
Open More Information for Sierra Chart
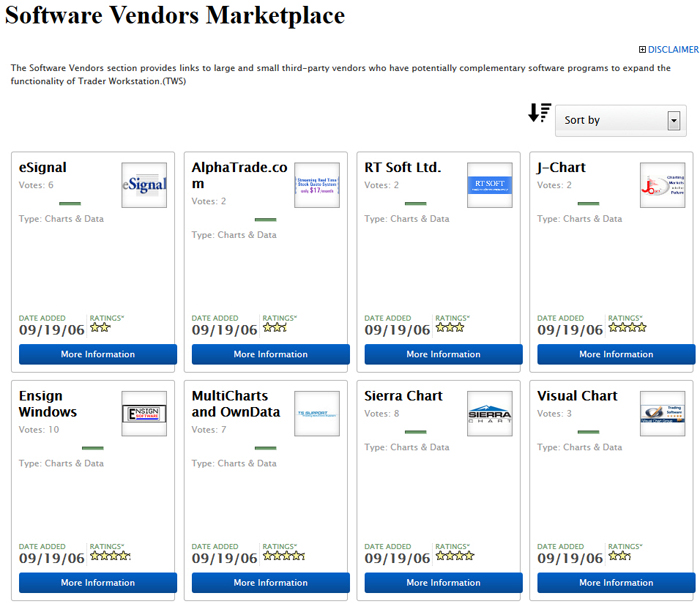coord(443,583)
